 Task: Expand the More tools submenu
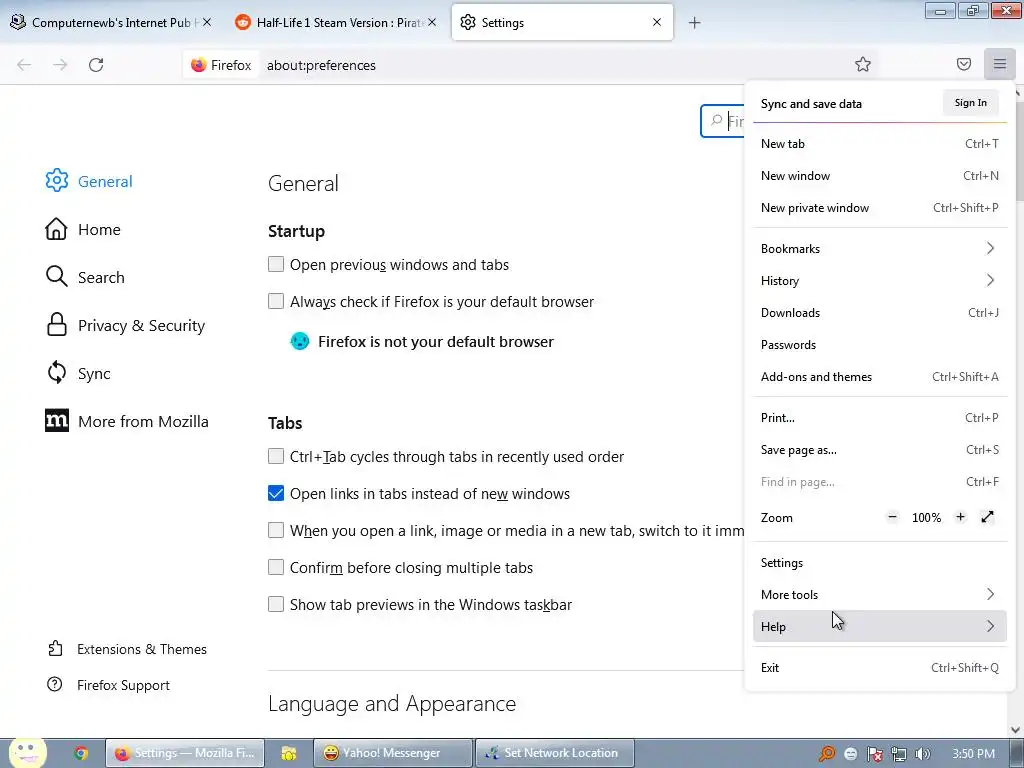879,594
